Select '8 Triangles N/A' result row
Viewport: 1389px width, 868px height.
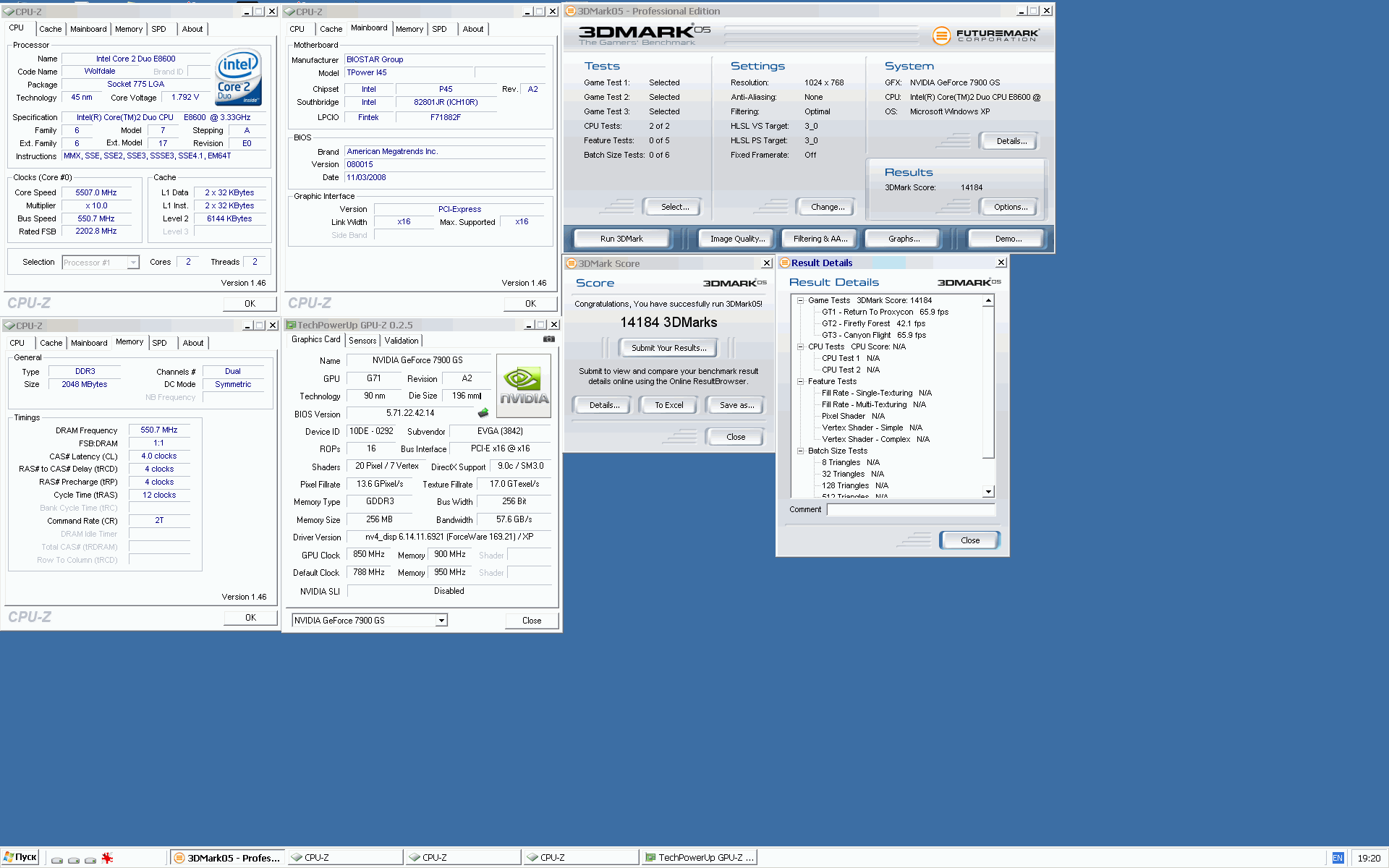(851, 462)
